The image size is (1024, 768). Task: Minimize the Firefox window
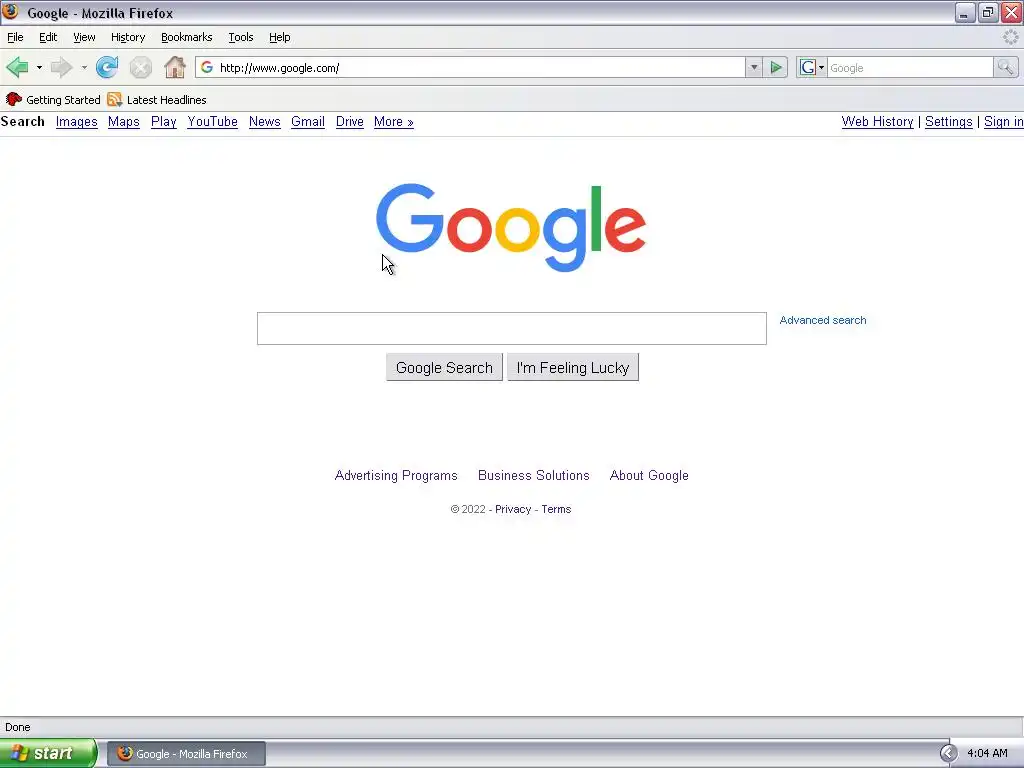point(965,12)
